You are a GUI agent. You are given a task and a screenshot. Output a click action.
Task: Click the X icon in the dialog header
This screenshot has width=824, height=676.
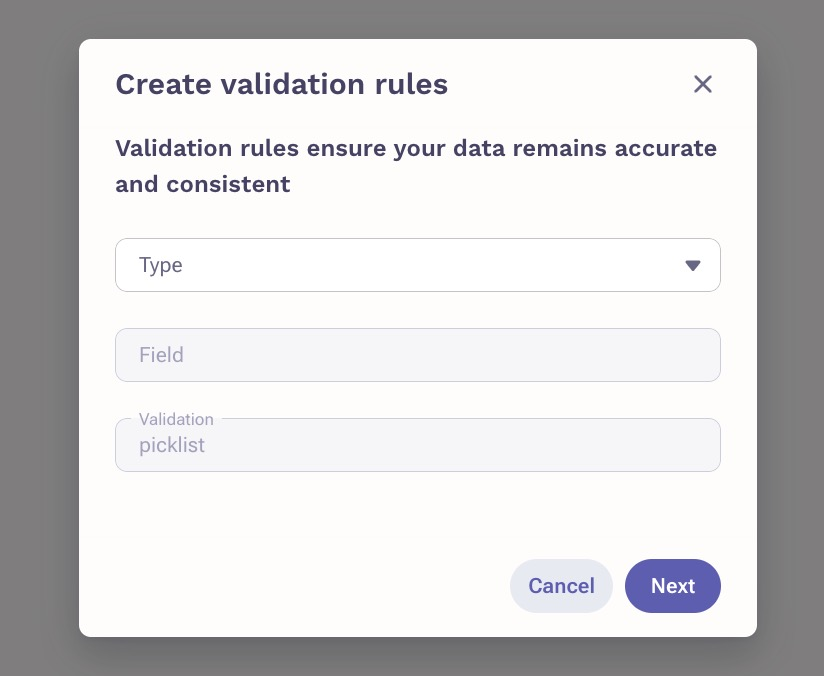coord(703,84)
